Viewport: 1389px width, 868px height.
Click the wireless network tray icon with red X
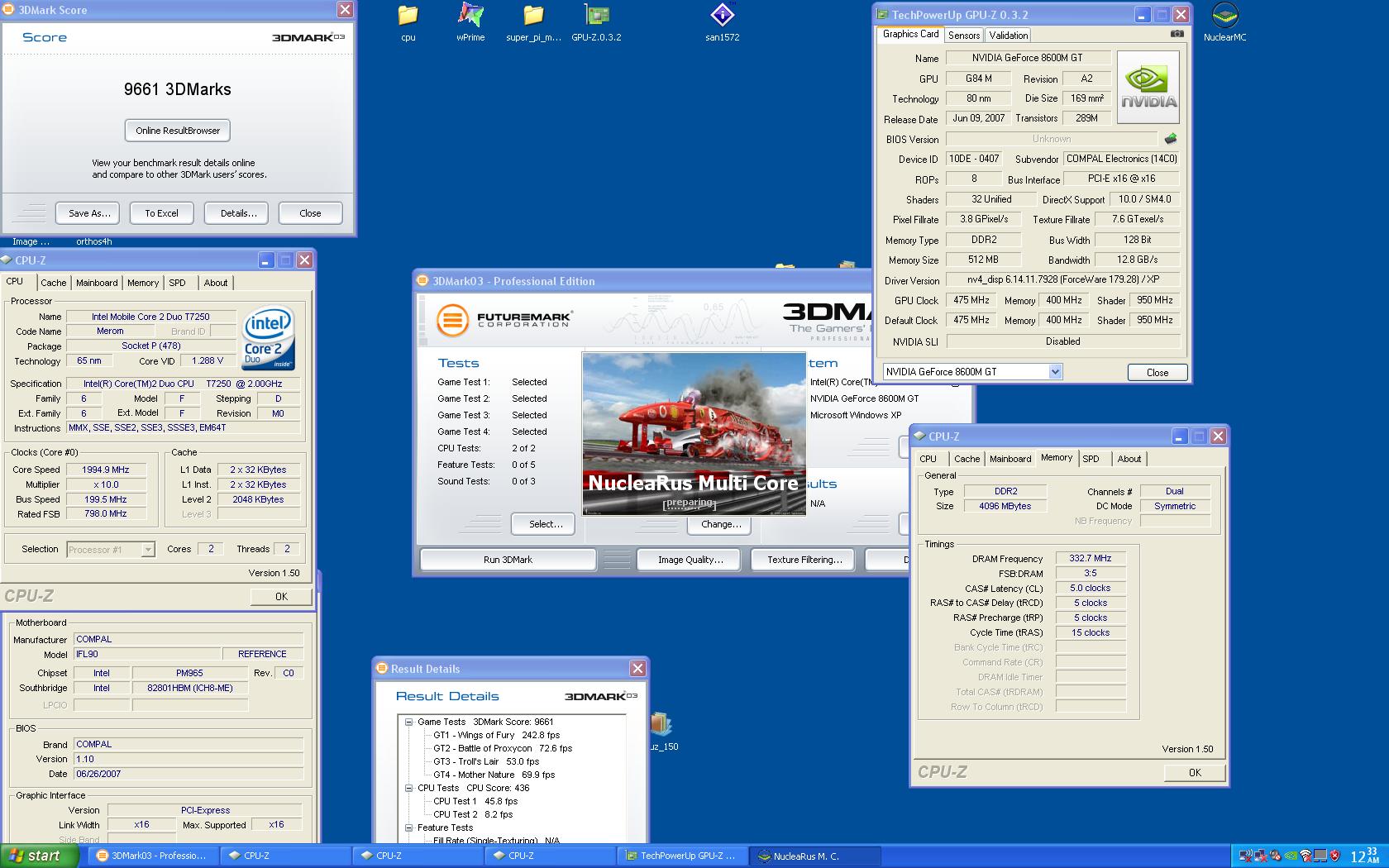1246,856
